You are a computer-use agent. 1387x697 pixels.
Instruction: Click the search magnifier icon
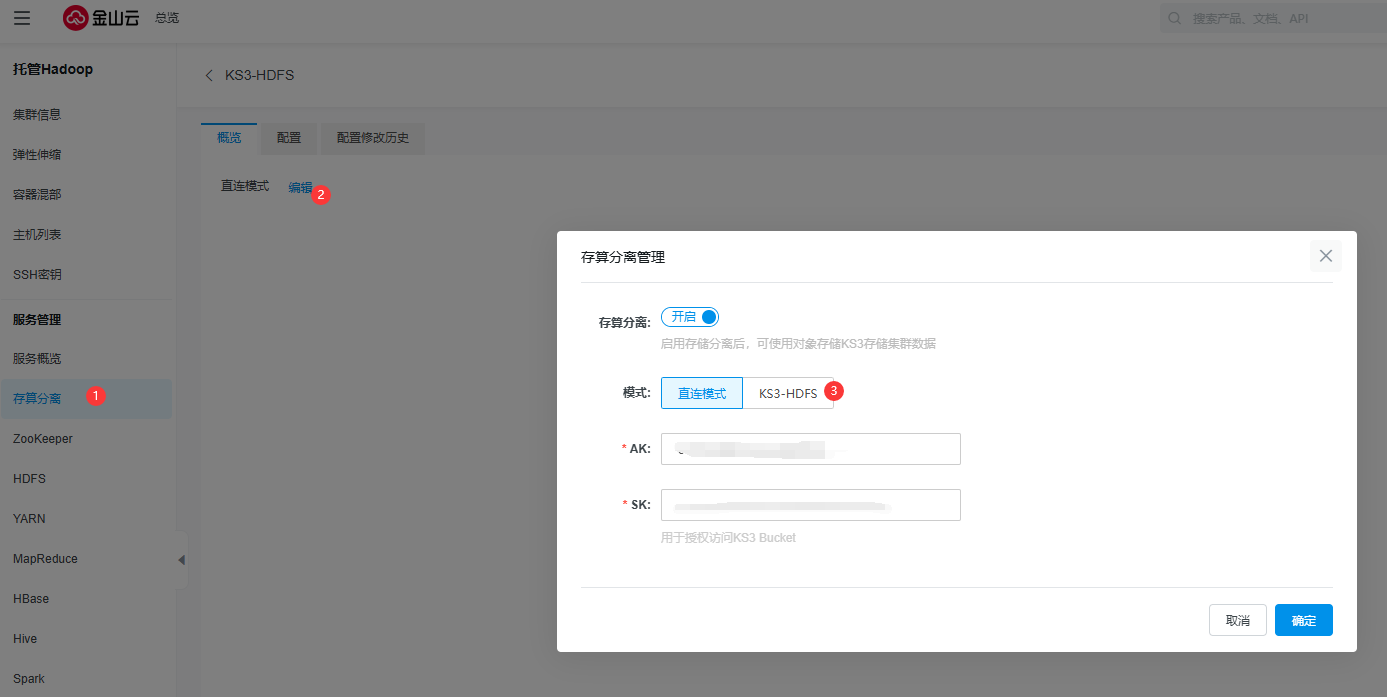(x=1175, y=18)
